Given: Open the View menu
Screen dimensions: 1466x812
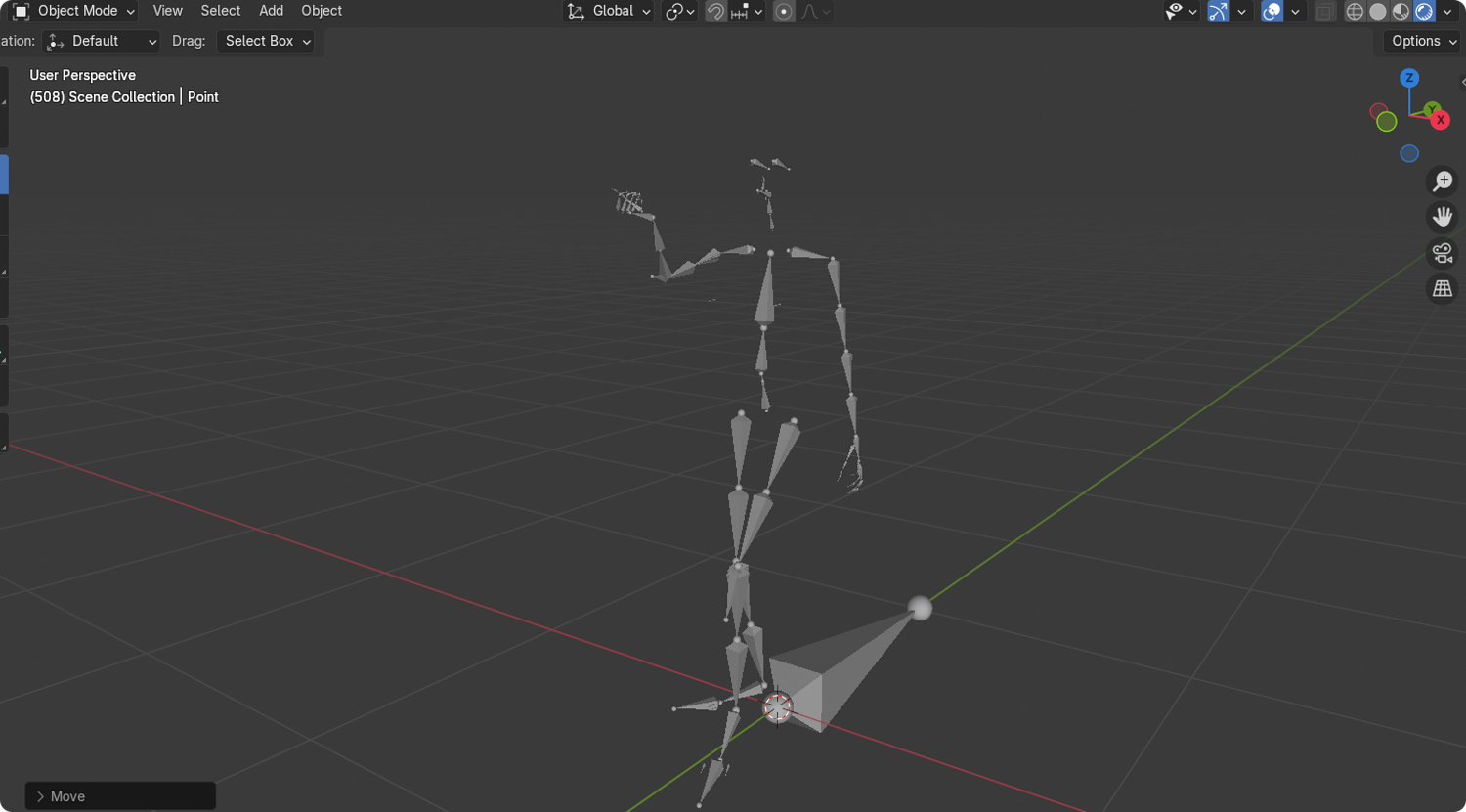Looking at the screenshot, I should (167, 11).
